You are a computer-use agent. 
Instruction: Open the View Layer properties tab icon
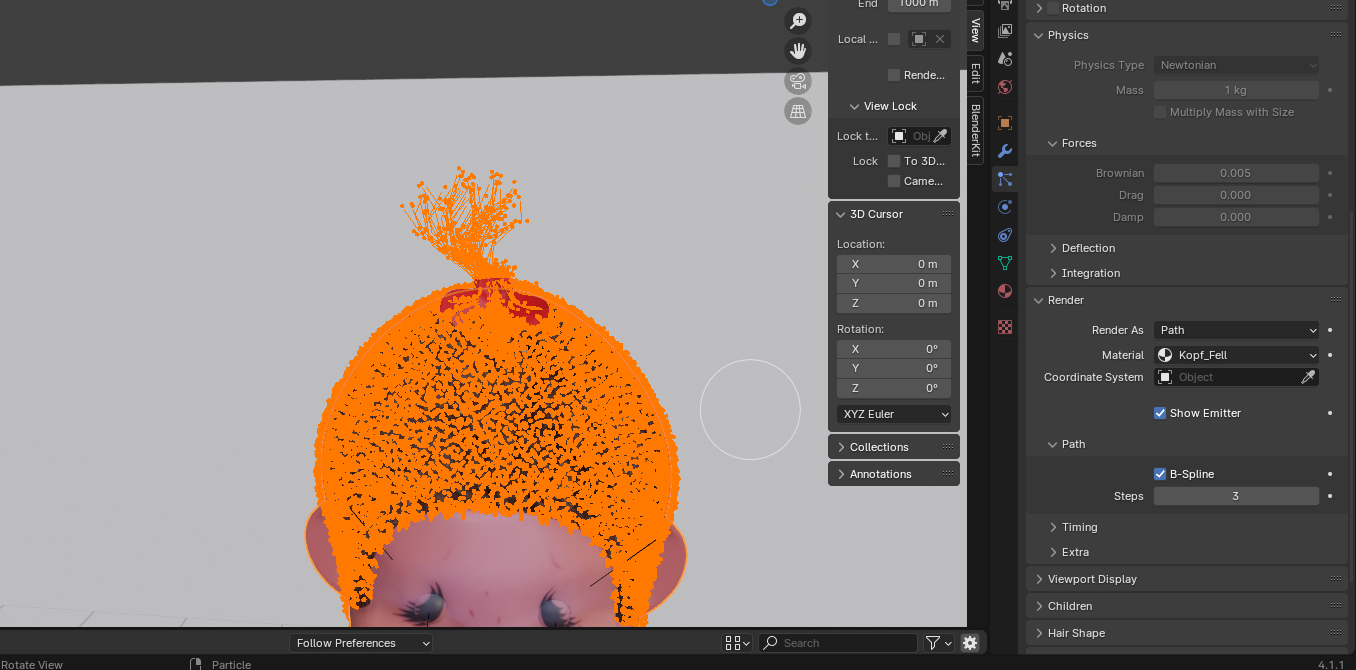click(x=1005, y=31)
